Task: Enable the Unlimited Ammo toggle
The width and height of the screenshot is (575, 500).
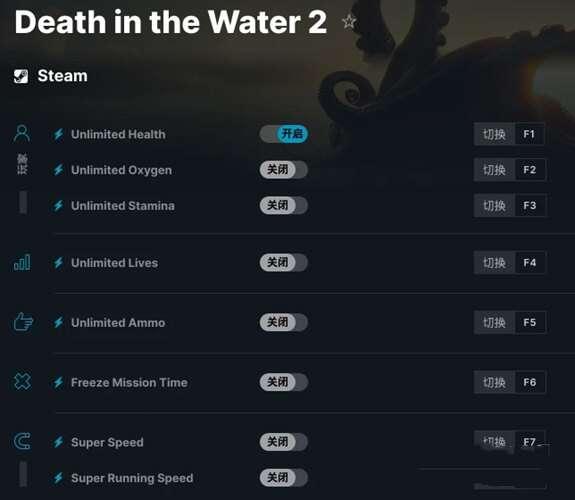Action: [284, 322]
